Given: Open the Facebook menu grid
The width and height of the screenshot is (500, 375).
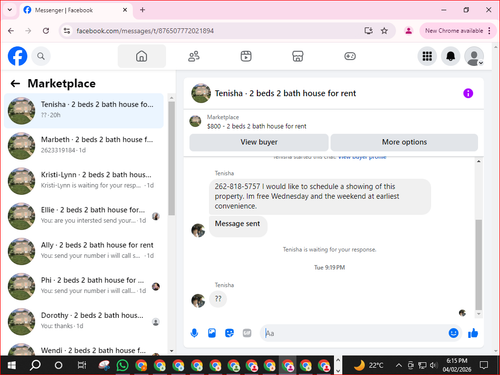Looking at the screenshot, I should click(x=427, y=56).
